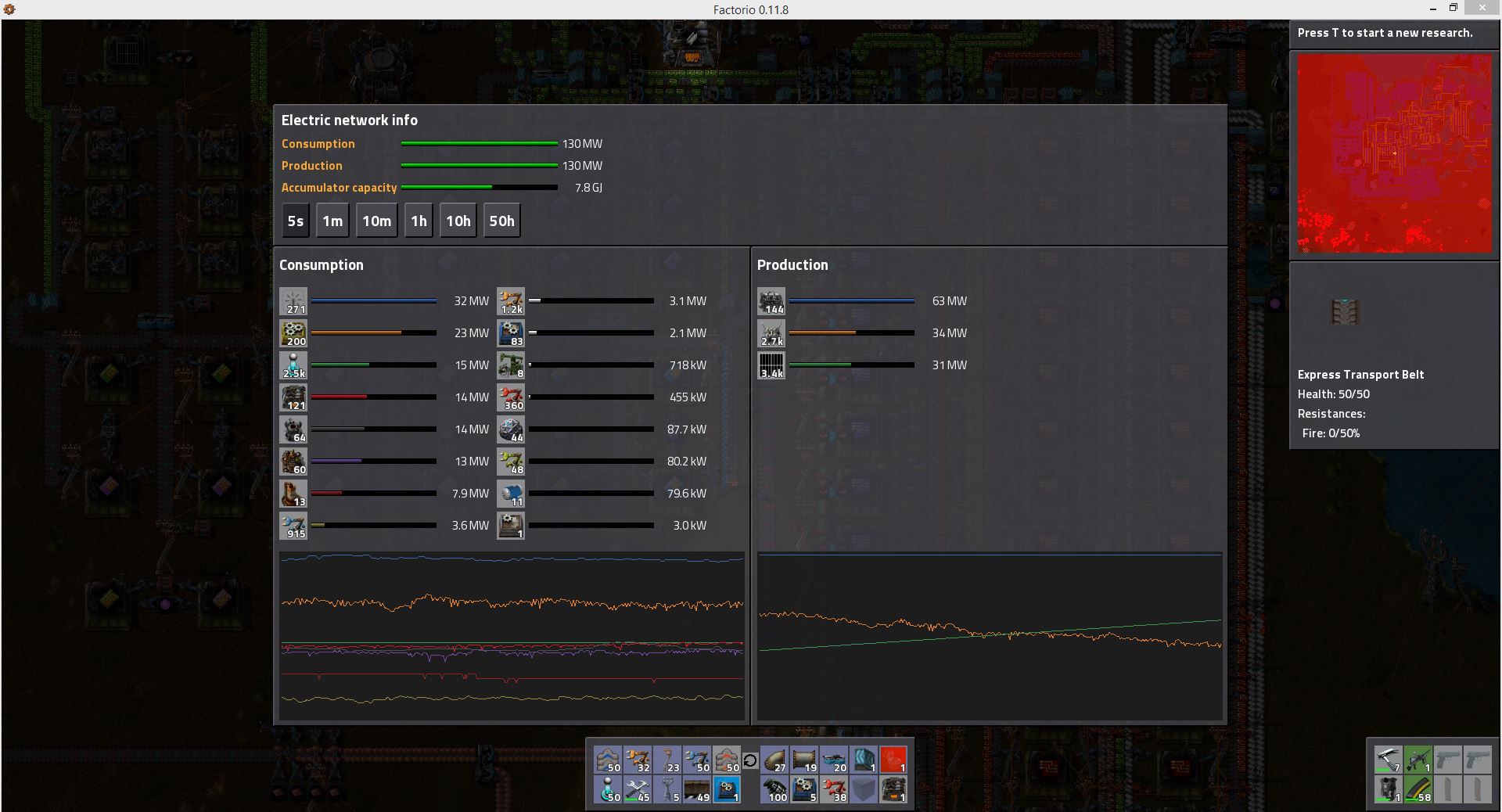Click 'Press T to start a new research' text
The image size is (1502, 812).
tap(1385, 33)
